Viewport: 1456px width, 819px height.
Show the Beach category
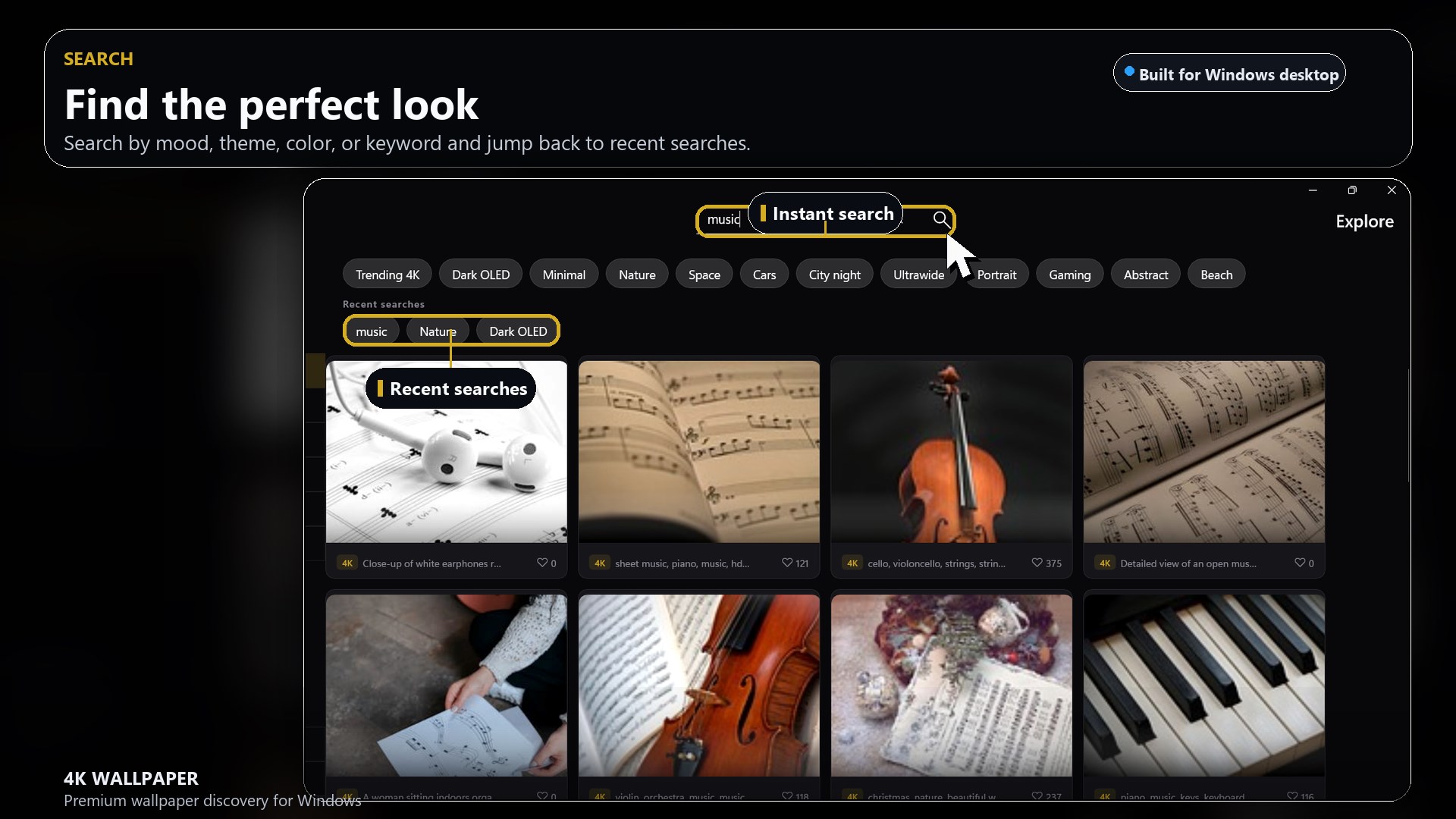point(1216,275)
